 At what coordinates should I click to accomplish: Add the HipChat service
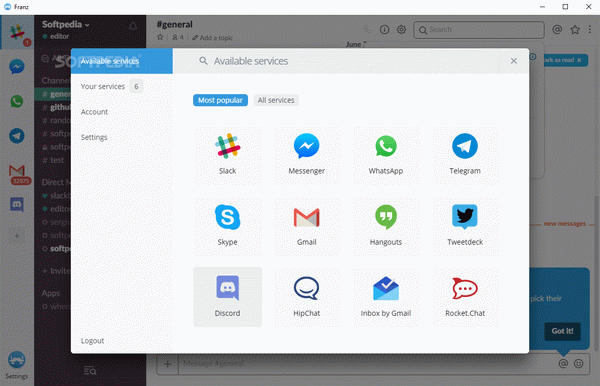click(307, 297)
